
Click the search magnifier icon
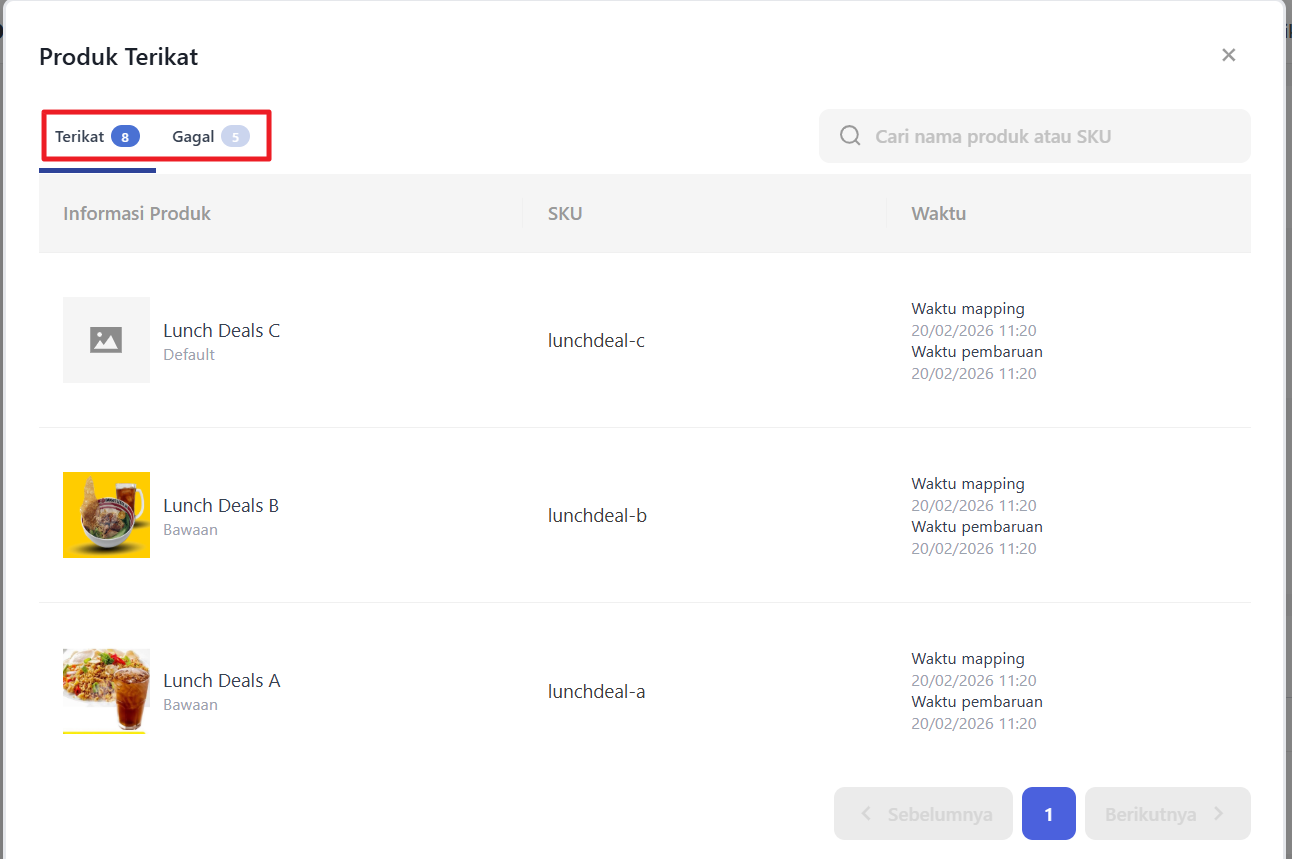click(850, 136)
